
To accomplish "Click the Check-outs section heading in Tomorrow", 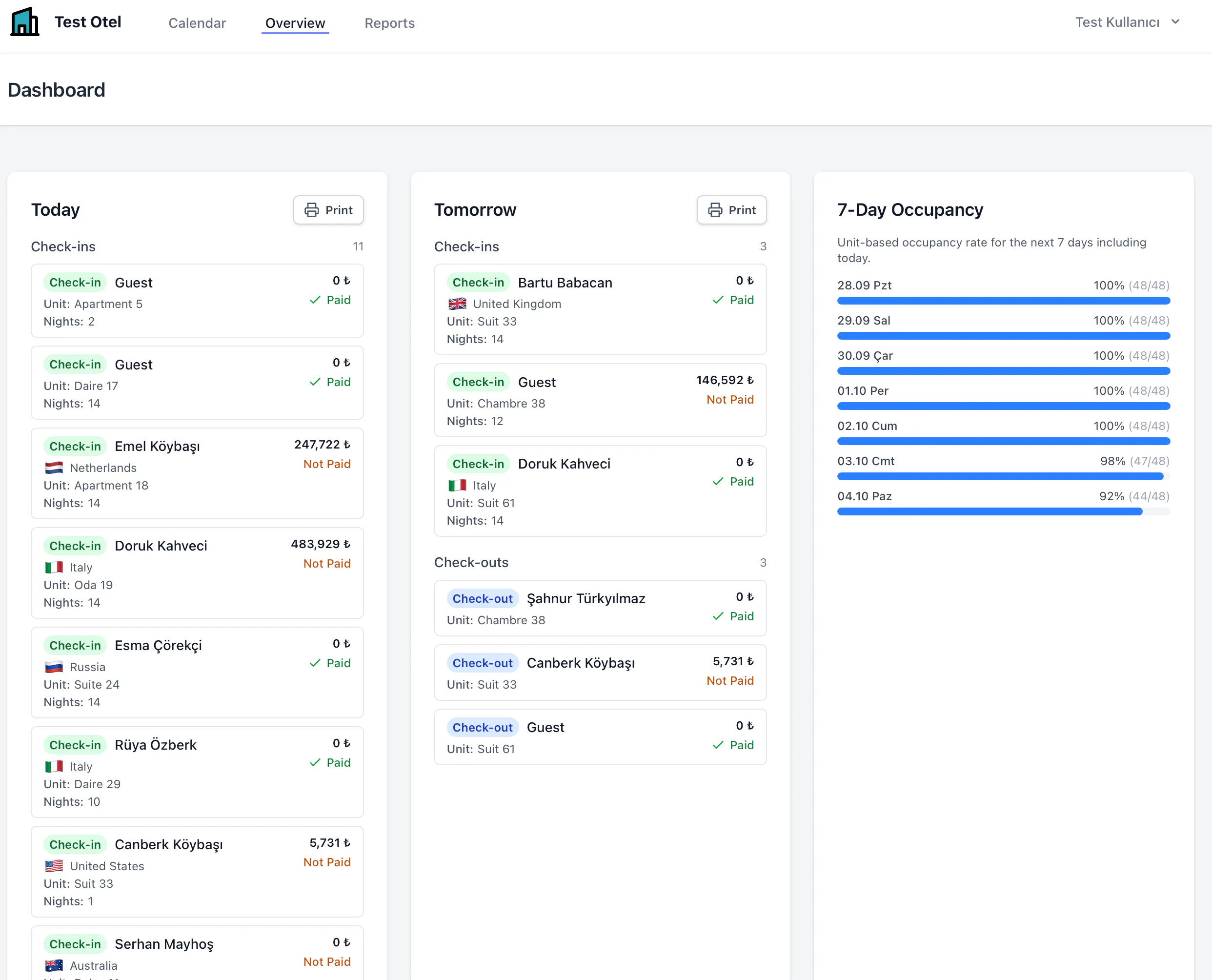I will tap(471, 563).
